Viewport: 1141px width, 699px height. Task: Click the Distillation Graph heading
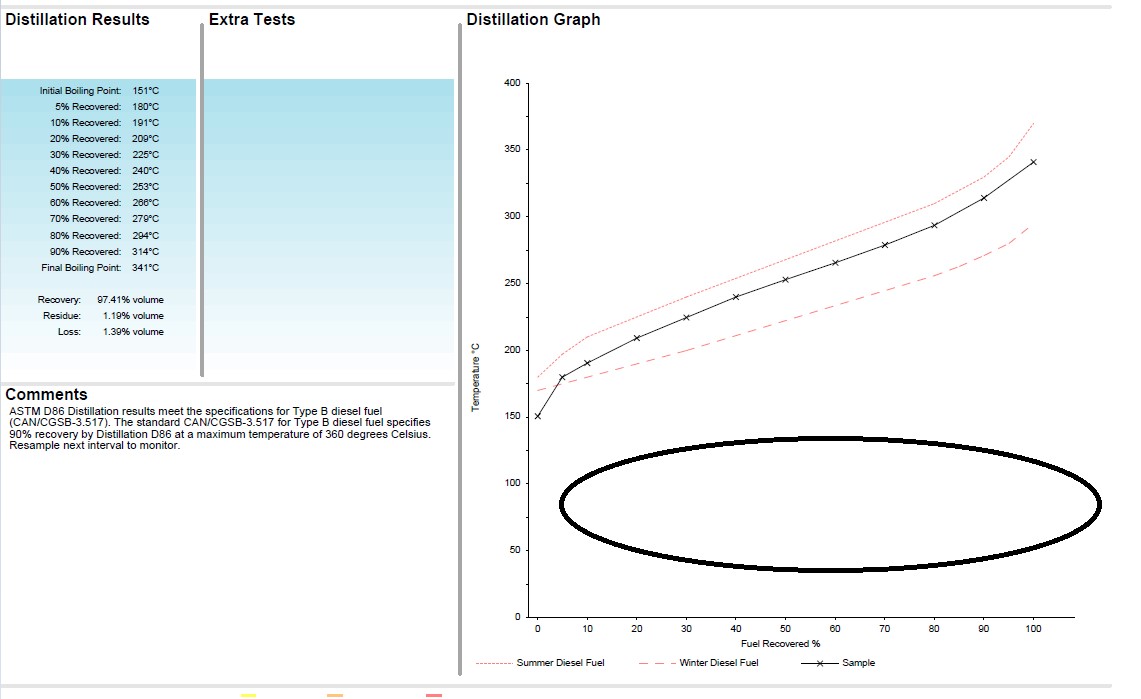(x=534, y=20)
